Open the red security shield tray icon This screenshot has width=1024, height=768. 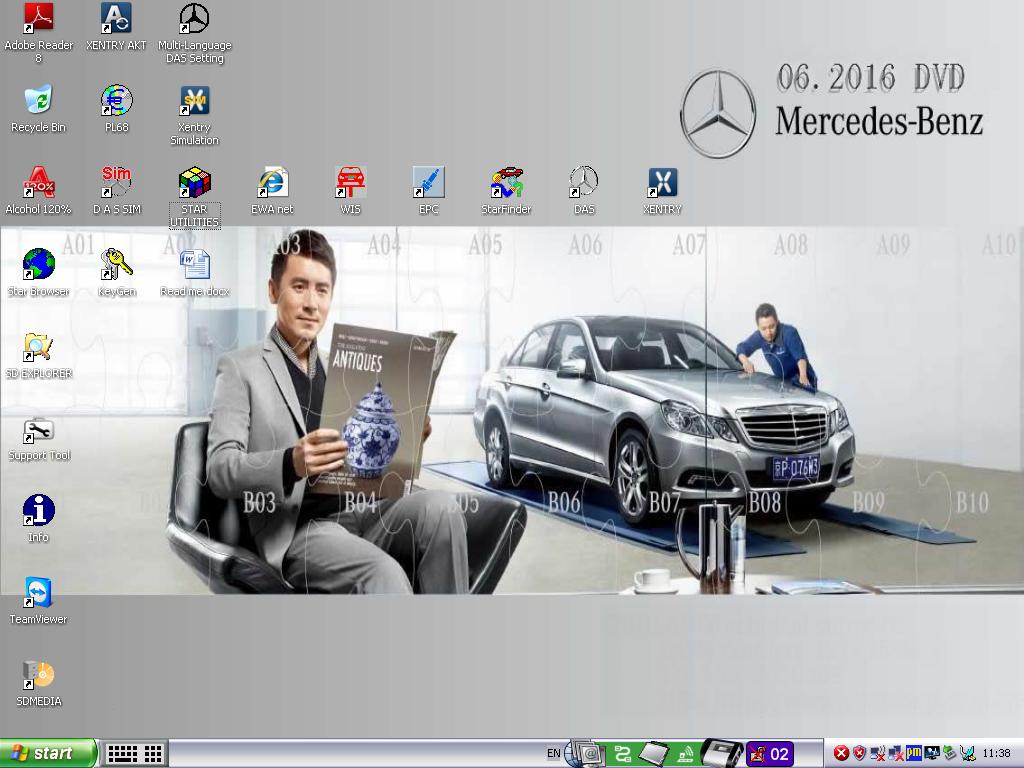(859, 754)
